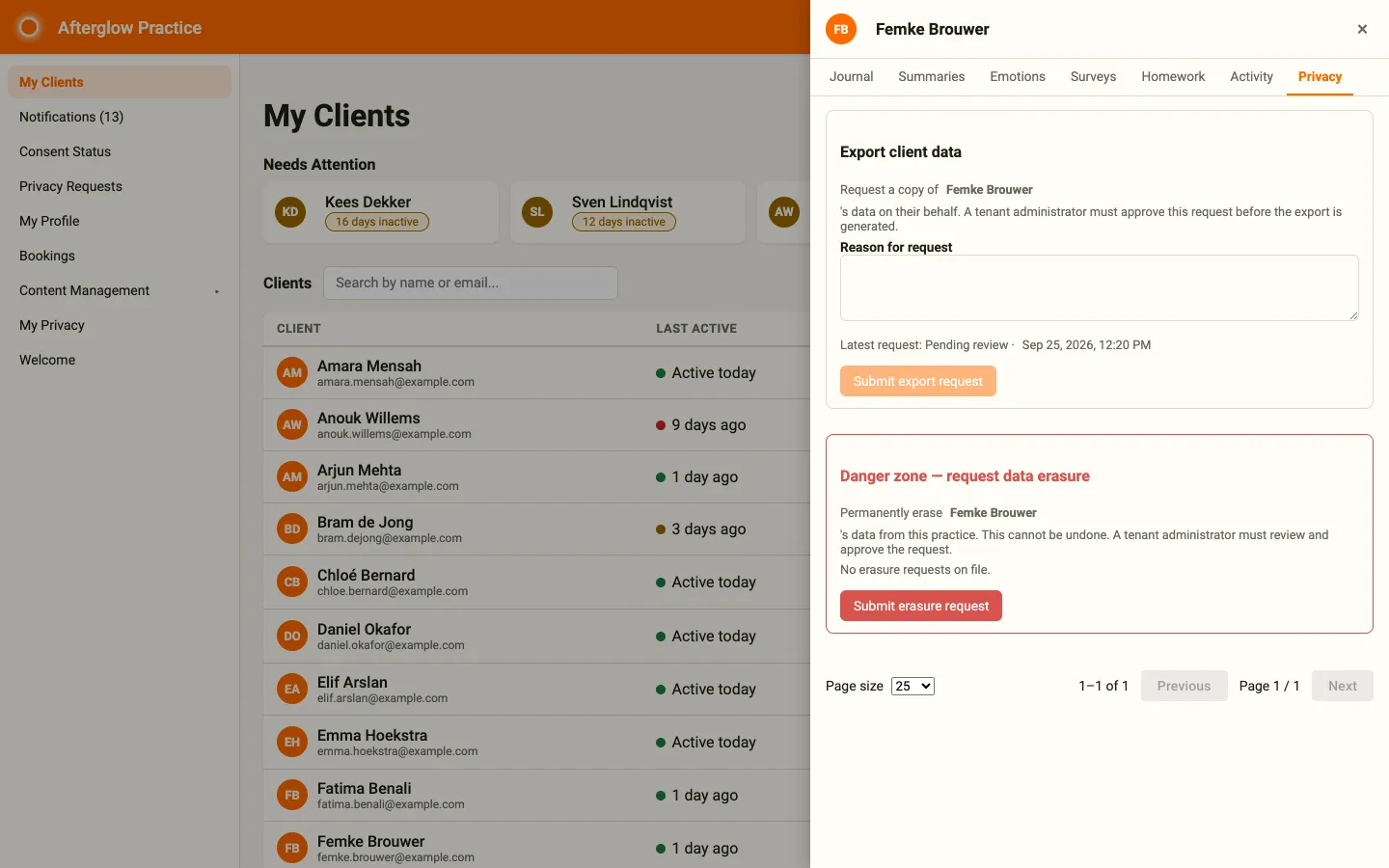Viewport: 1389px width, 868px height.
Task: Click Anouk Willems' avatar in client list
Action: pyautogui.click(x=292, y=424)
